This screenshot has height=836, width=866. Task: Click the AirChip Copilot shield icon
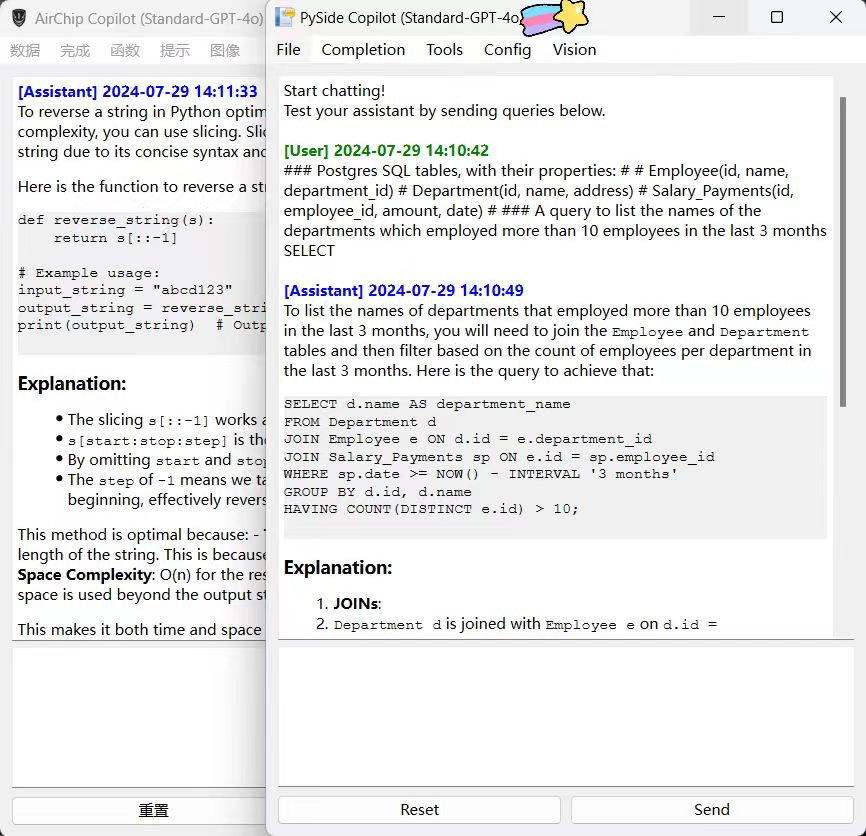pyautogui.click(x=18, y=18)
